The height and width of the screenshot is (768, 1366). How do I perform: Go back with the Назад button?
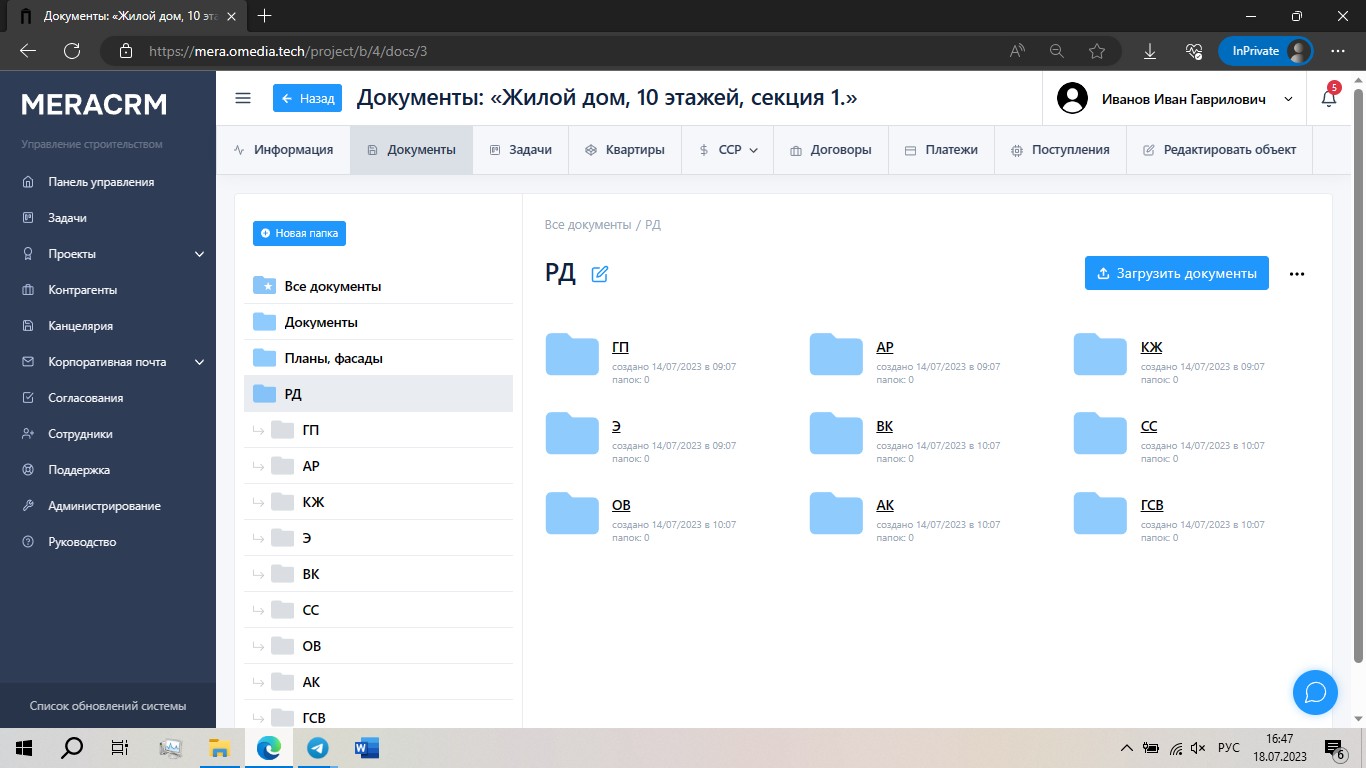point(307,98)
